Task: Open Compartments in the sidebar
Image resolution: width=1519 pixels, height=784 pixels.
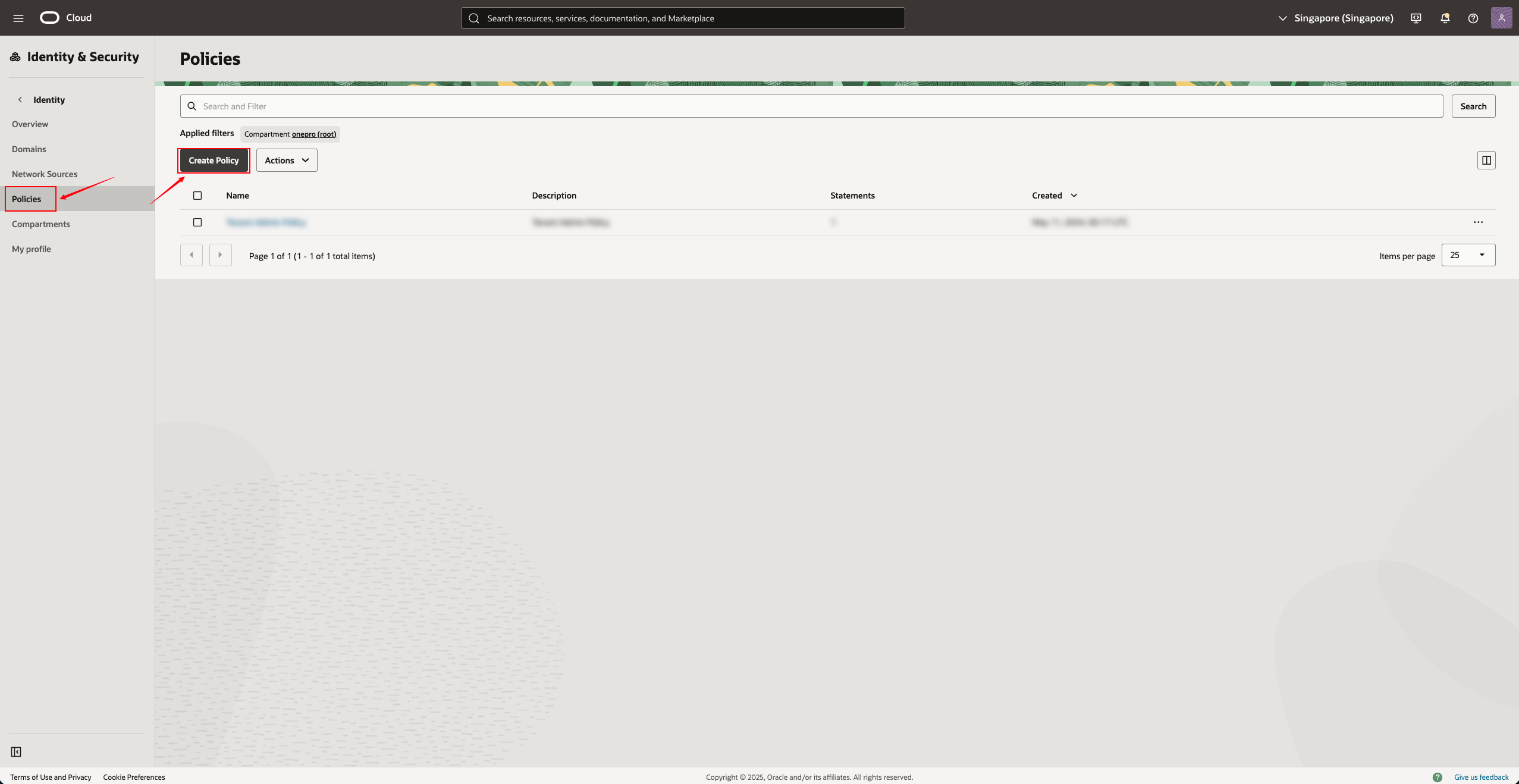Action: coord(41,224)
